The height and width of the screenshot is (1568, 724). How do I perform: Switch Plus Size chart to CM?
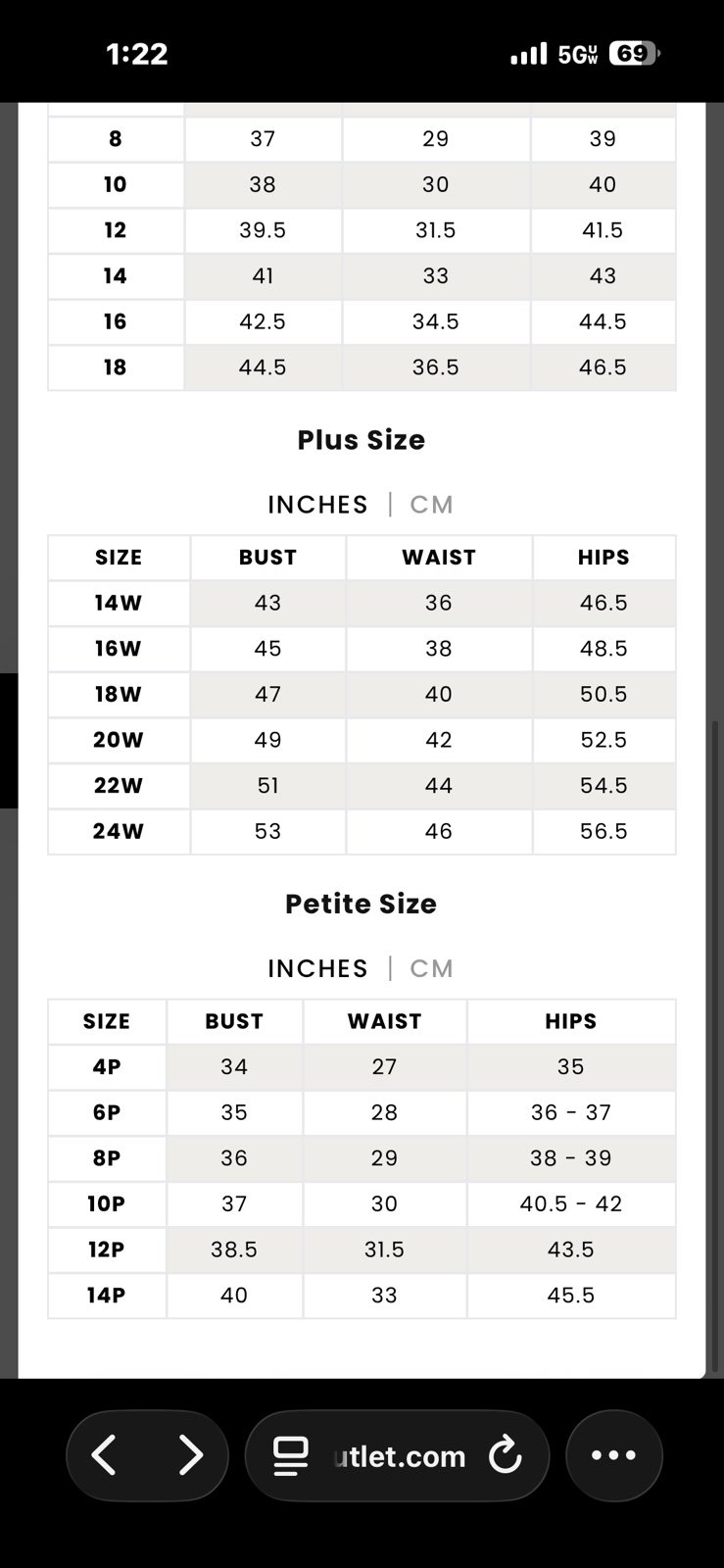[x=432, y=505]
